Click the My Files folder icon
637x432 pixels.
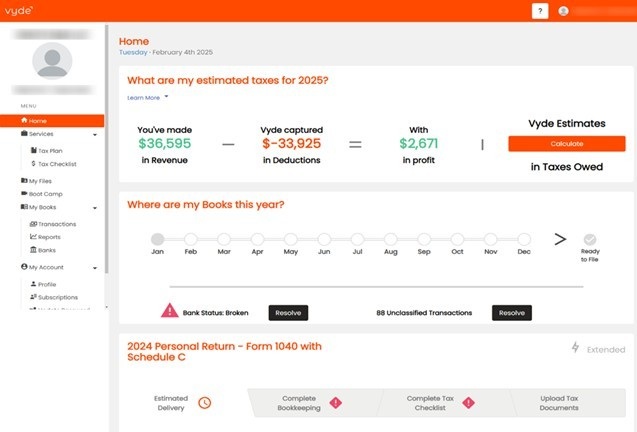pyautogui.click(x=24, y=180)
